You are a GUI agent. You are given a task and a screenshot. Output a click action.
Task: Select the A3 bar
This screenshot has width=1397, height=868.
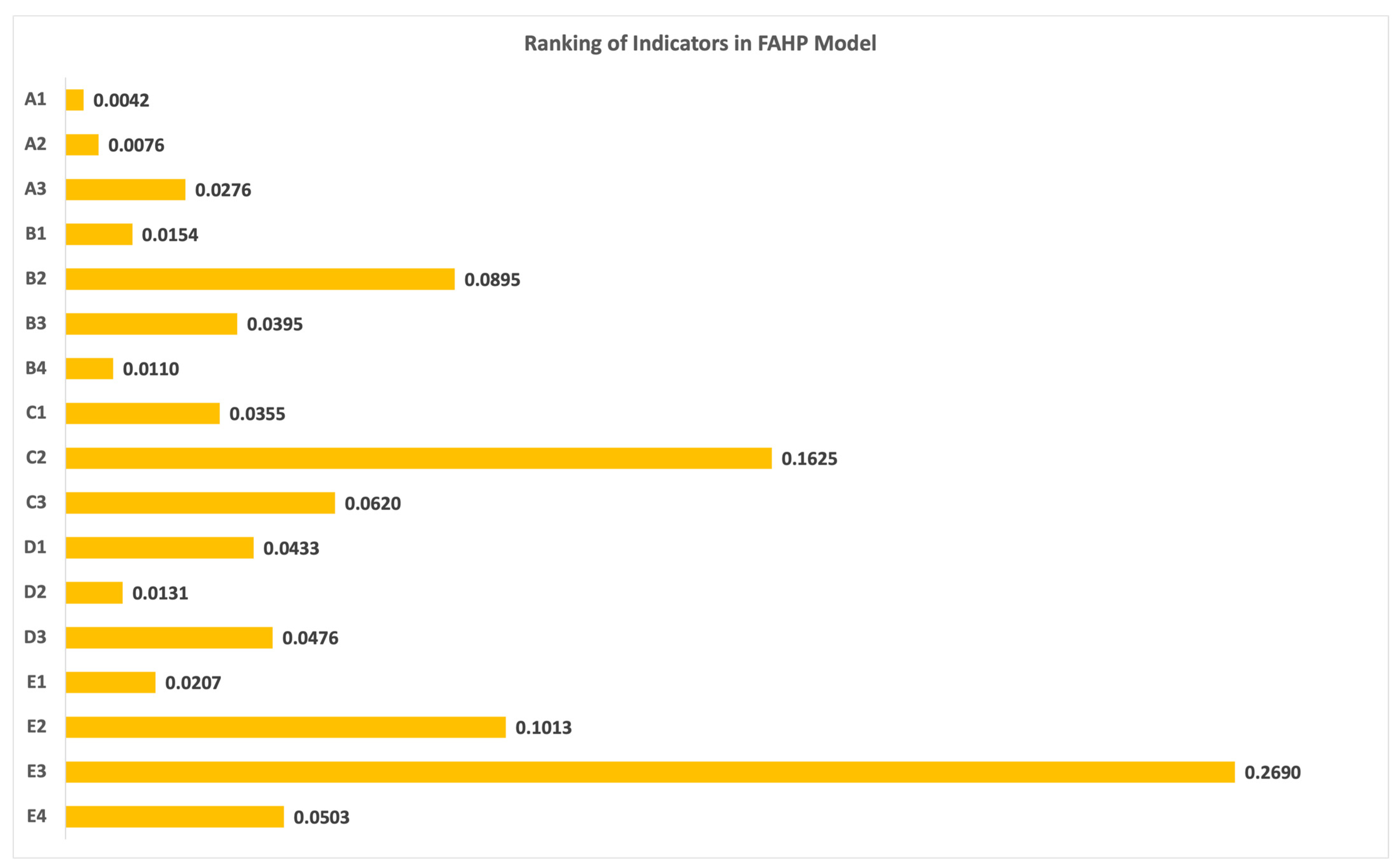tap(125, 189)
